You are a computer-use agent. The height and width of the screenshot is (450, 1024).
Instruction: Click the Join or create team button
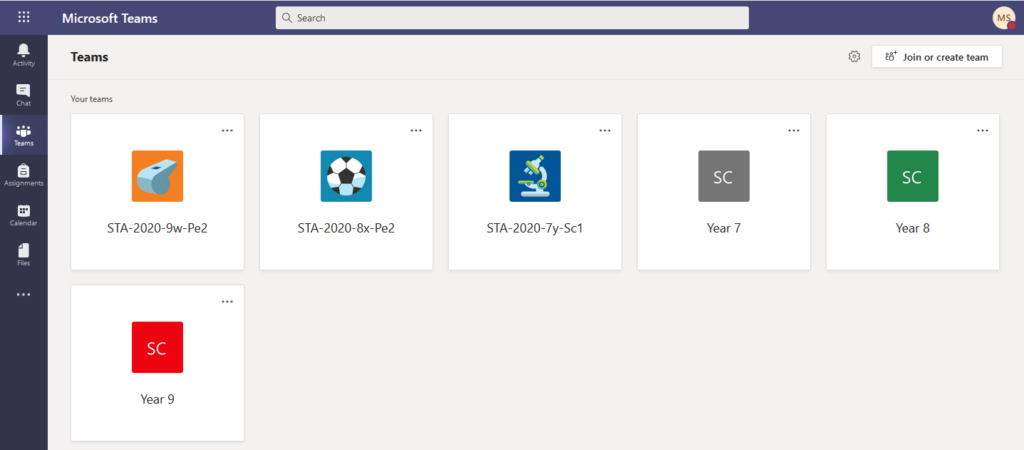tap(936, 57)
